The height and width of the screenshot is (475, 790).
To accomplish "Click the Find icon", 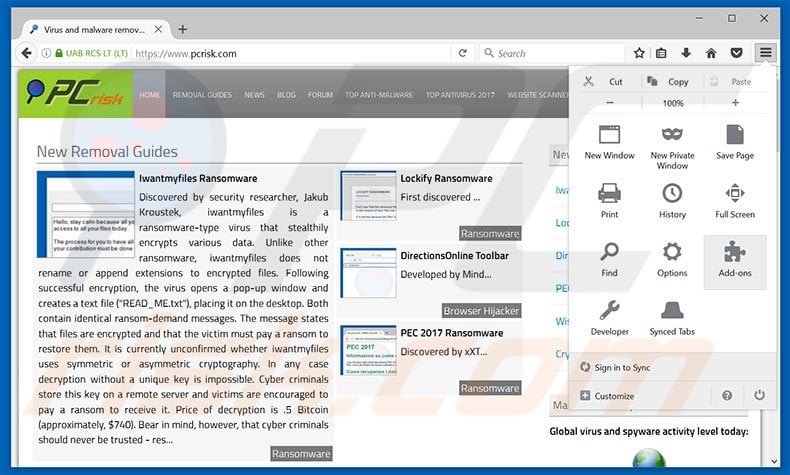I will pos(609,259).
